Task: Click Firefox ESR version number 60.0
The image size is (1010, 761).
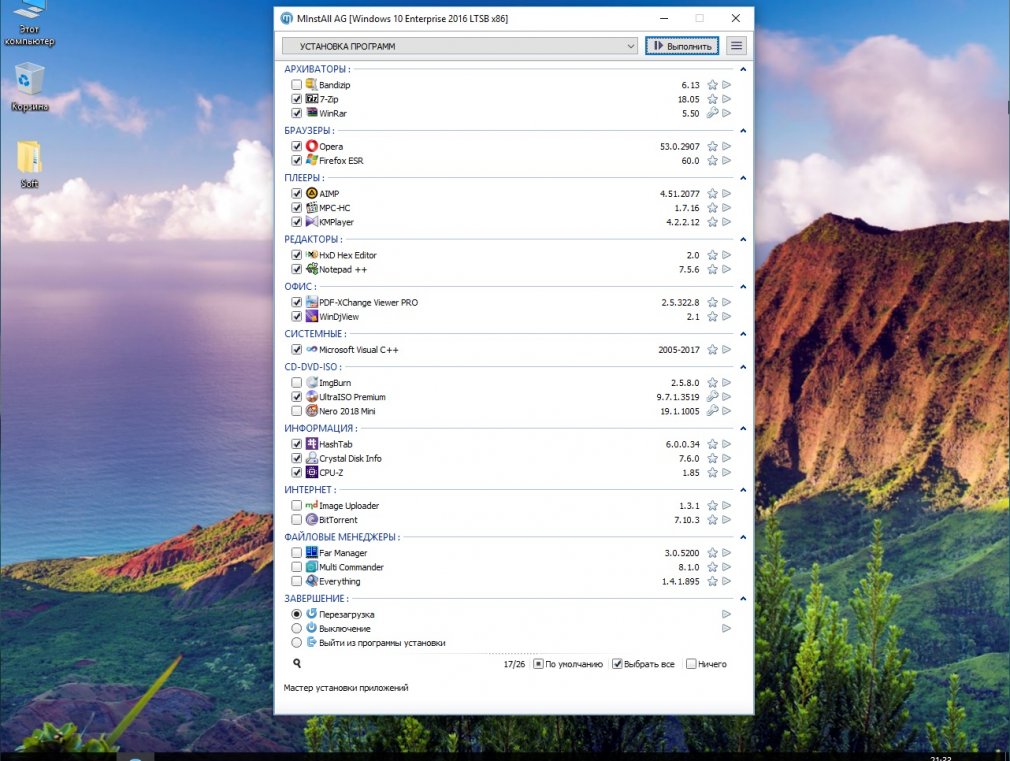Action: (690, 160)
